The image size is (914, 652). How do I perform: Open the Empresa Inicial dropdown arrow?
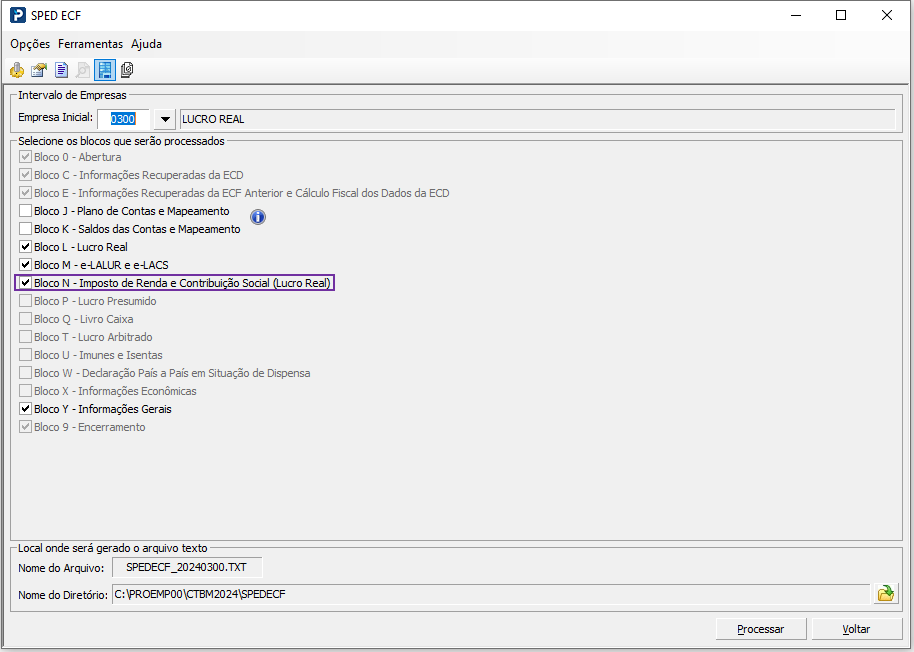point(165,119)
